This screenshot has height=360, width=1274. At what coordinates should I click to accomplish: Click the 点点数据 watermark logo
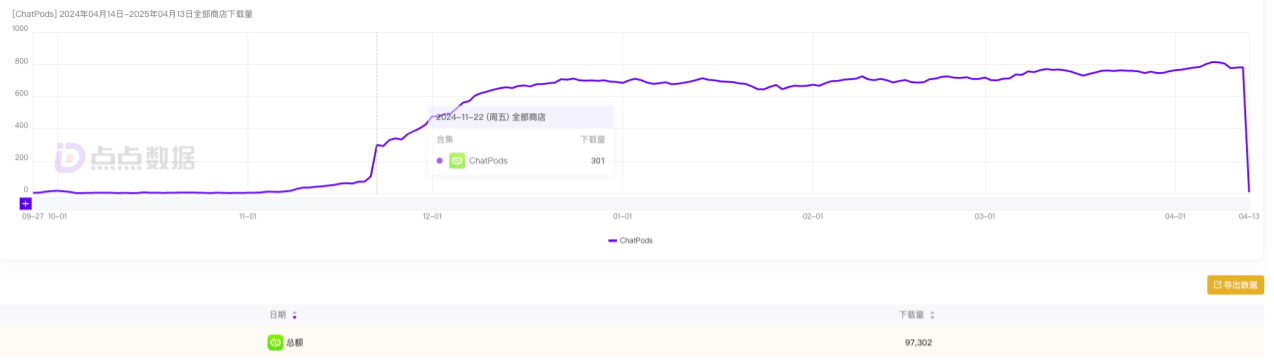tap(124, 158)
